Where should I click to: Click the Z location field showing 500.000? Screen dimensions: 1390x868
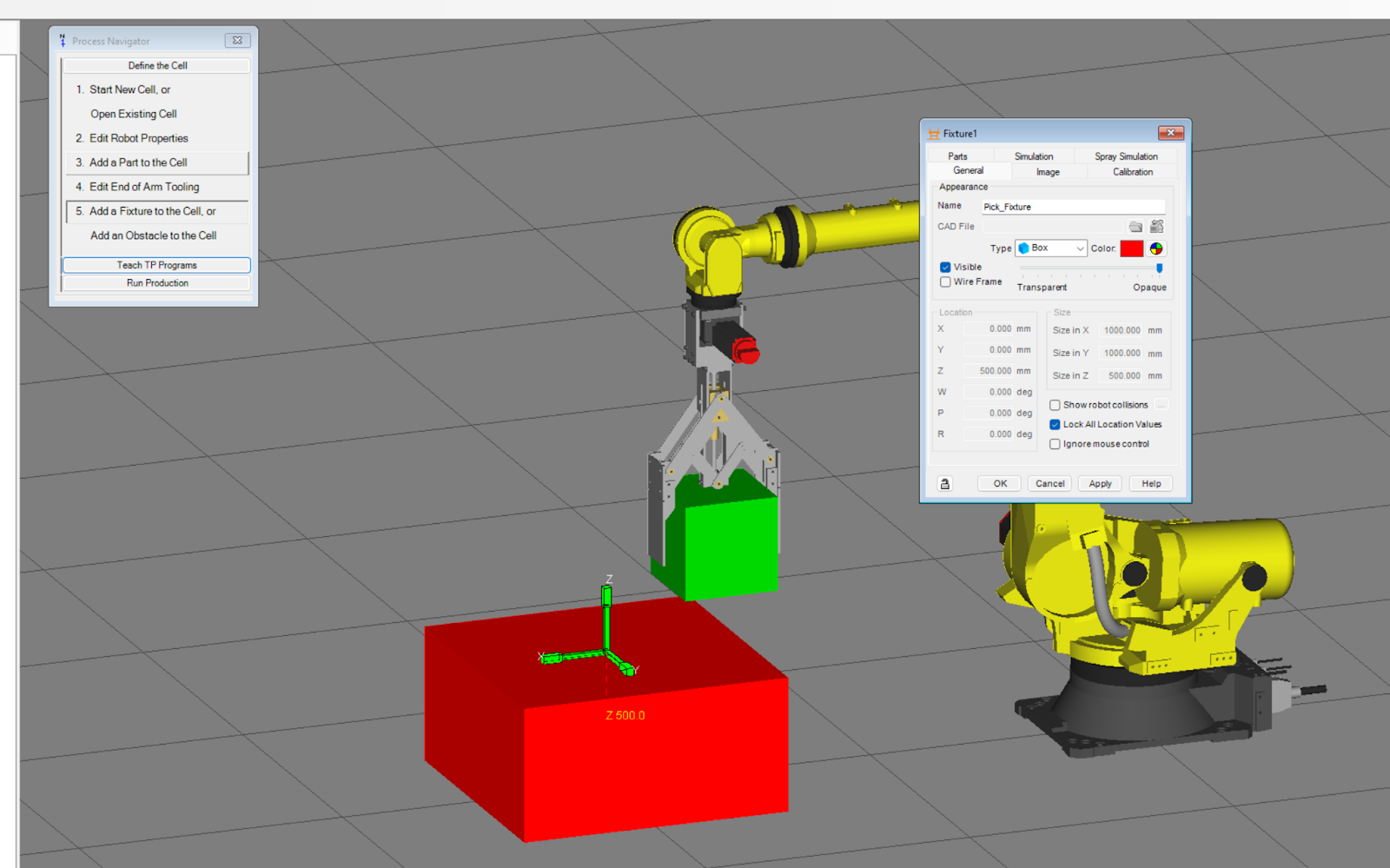tap(988, 371)
